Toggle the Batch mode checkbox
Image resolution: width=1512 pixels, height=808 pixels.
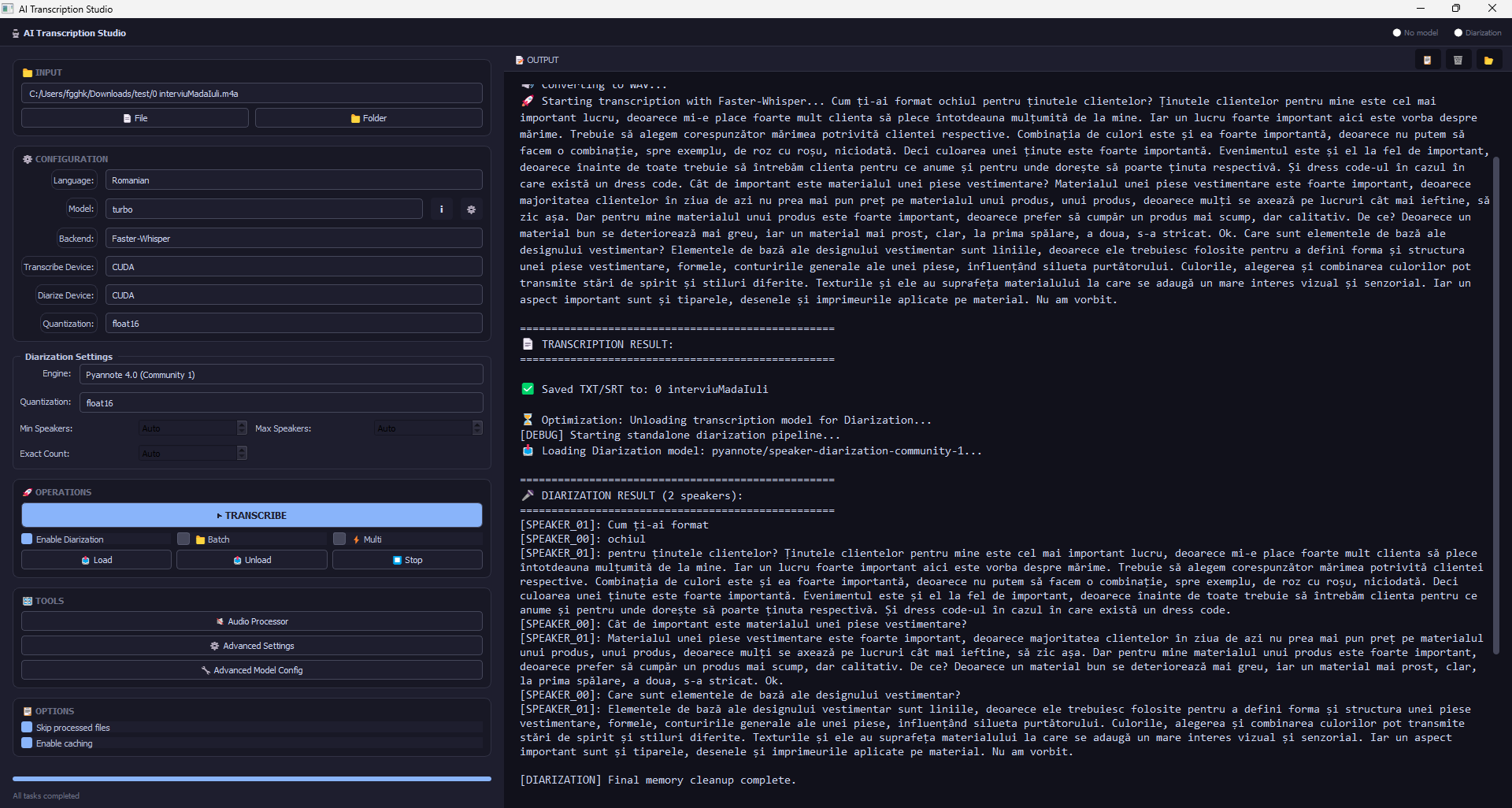[183, 539]
